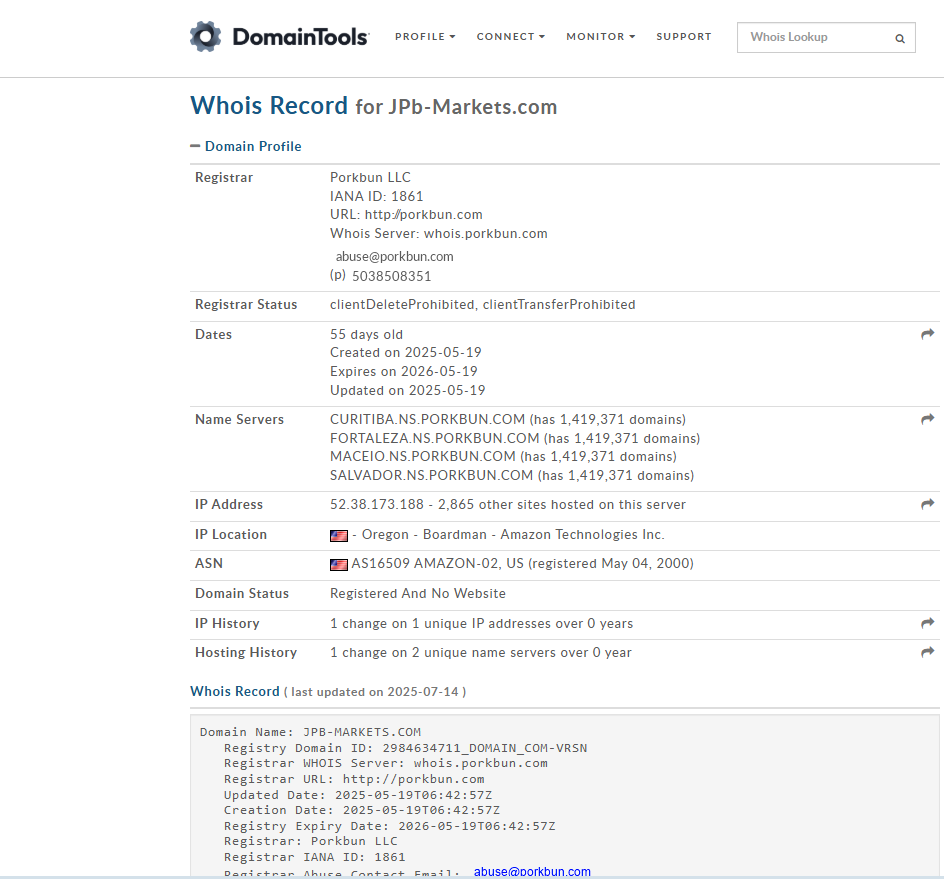The height and width of the screenshot is (879, 944).
Task: Click the US flag in IP Location row
Action: click(x=339, y=535)
